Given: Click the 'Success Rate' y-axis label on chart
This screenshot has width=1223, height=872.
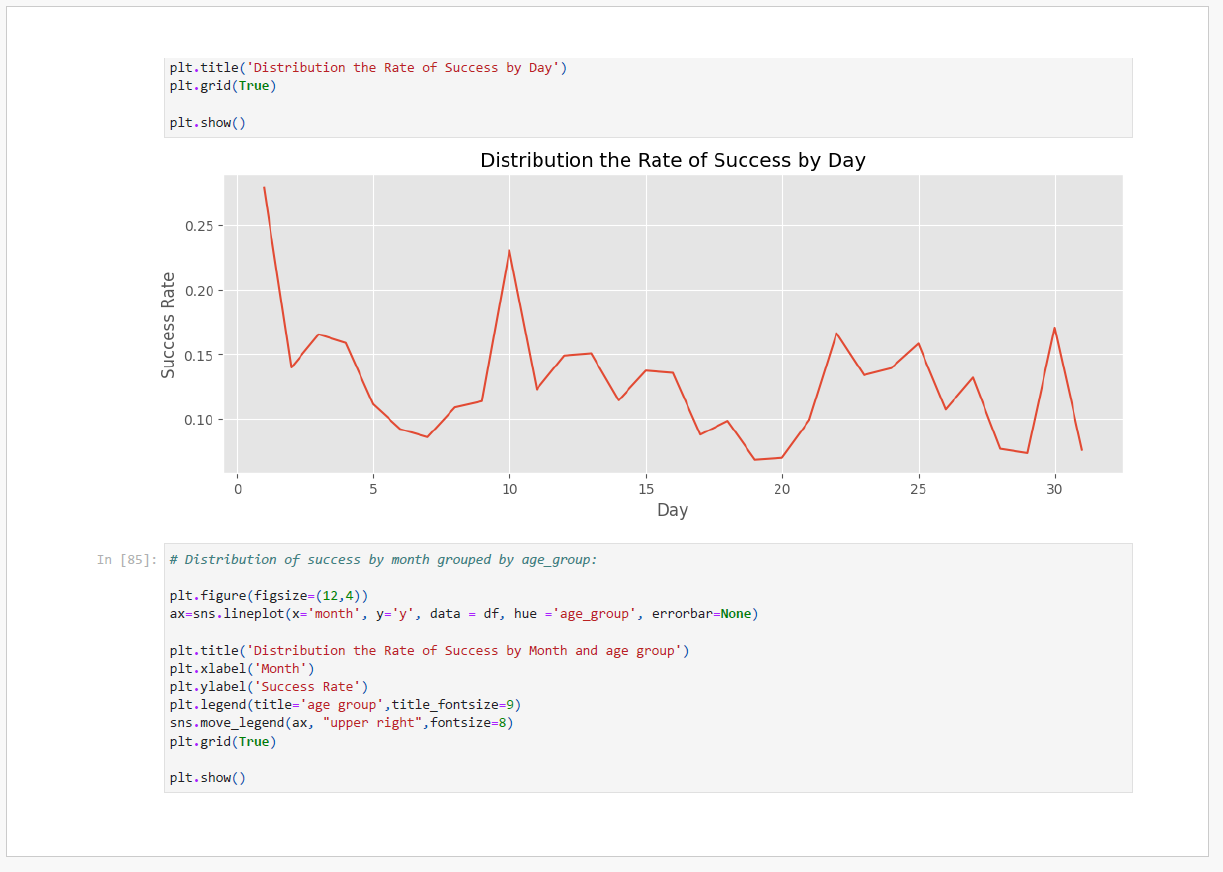Looking at the screenshot, I should [x=169, y=325].
